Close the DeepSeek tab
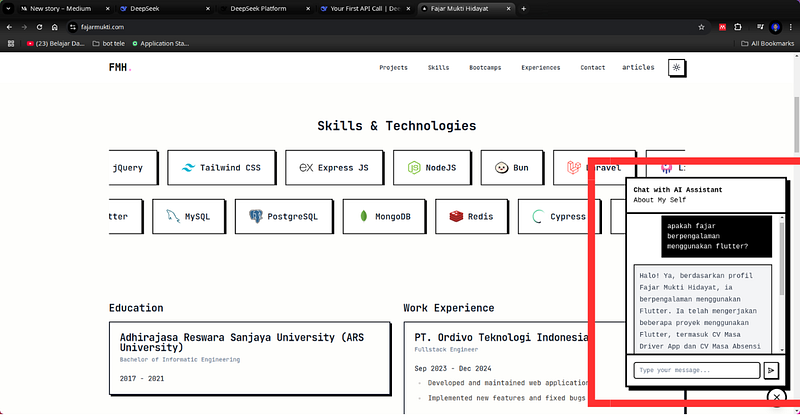800x419 pixels. [x=208, y=9]
